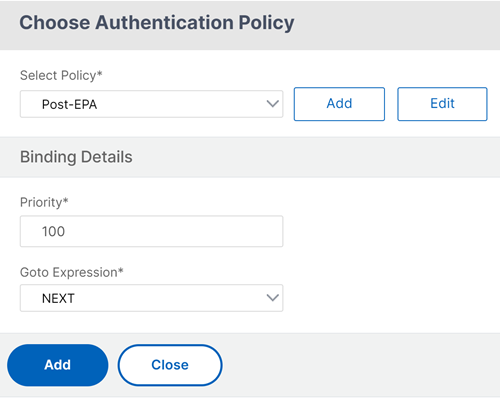Click the Choose Authentication Policy title
Image resolution: width=500 pixels, height=399 pixels.
[x=157, y=23]
